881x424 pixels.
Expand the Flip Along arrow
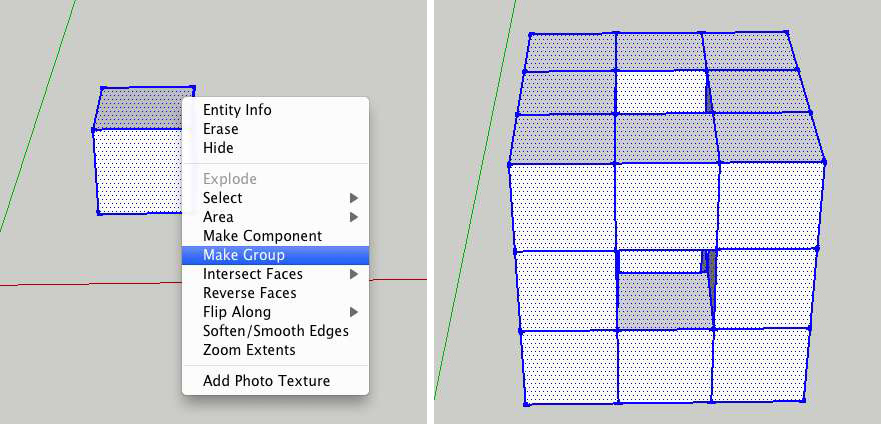click(353, 312)
